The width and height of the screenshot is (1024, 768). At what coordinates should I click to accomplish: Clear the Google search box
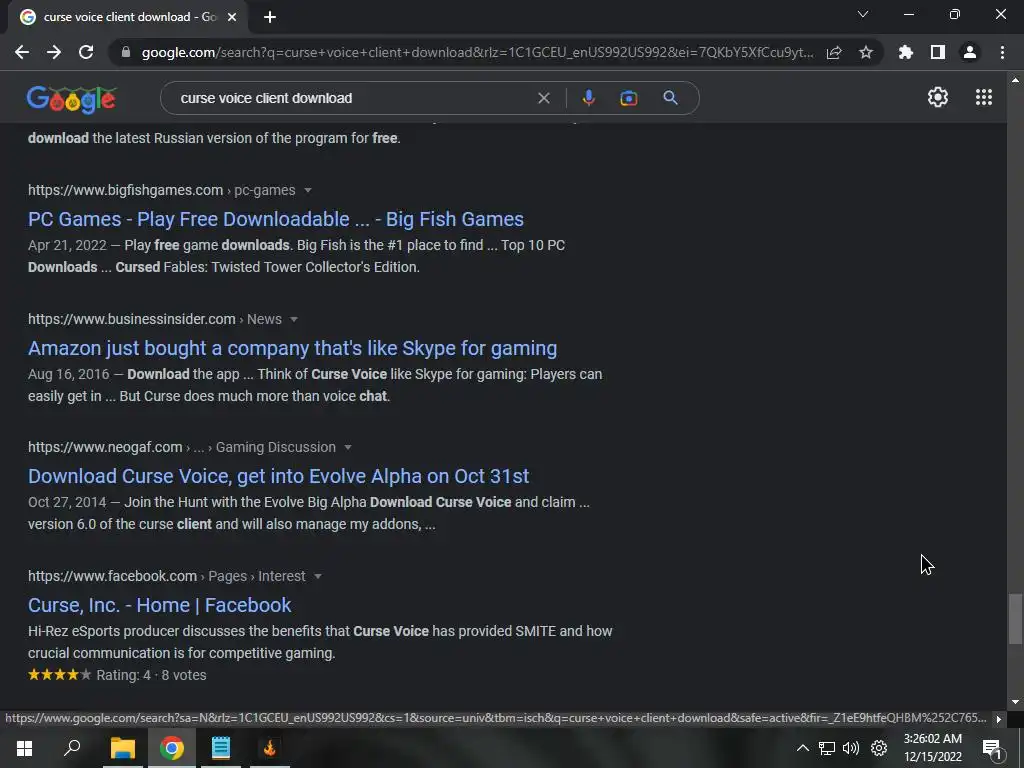[543, 98]
